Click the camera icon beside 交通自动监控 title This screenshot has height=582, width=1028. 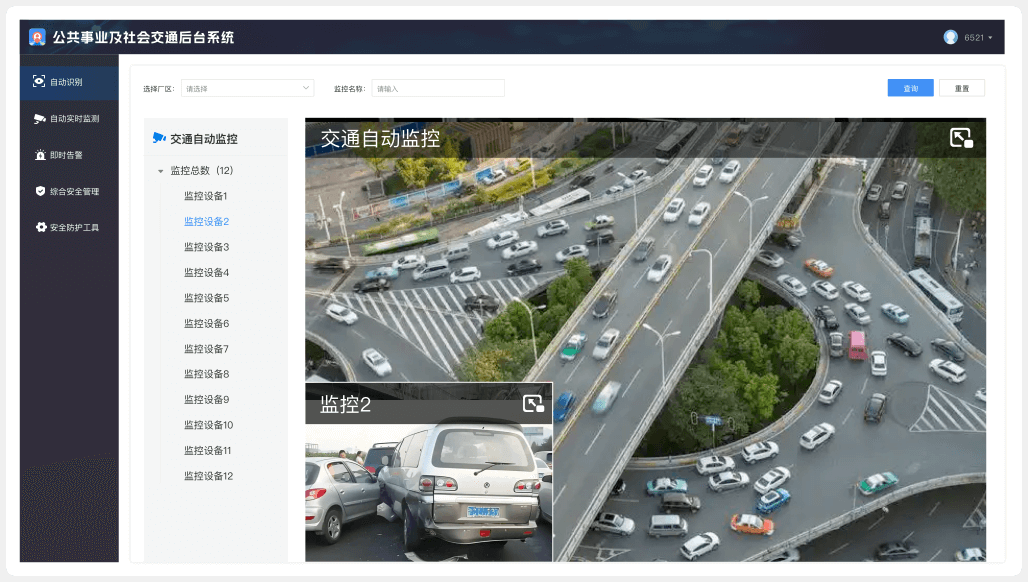click(x=158, y=139)
